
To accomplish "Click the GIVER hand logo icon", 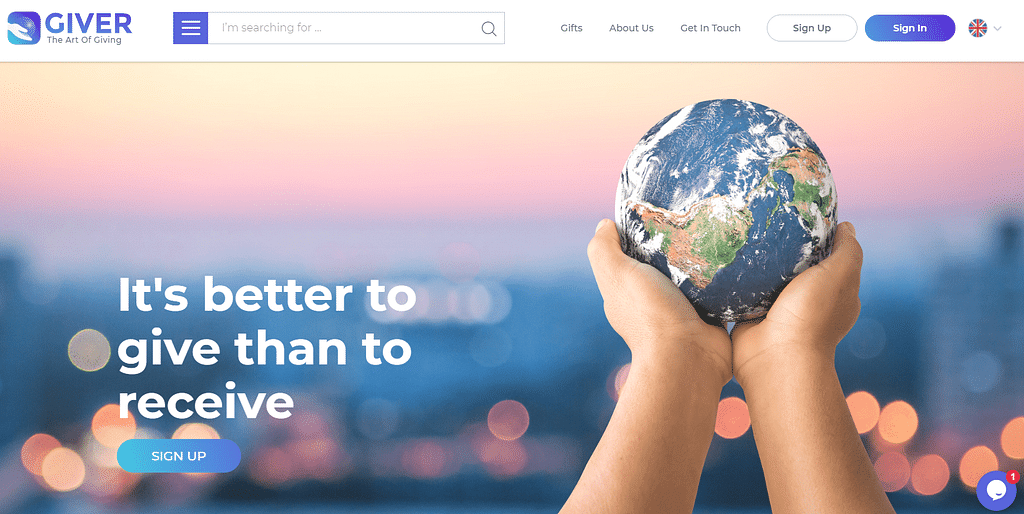I will click(x=24, y=28).
